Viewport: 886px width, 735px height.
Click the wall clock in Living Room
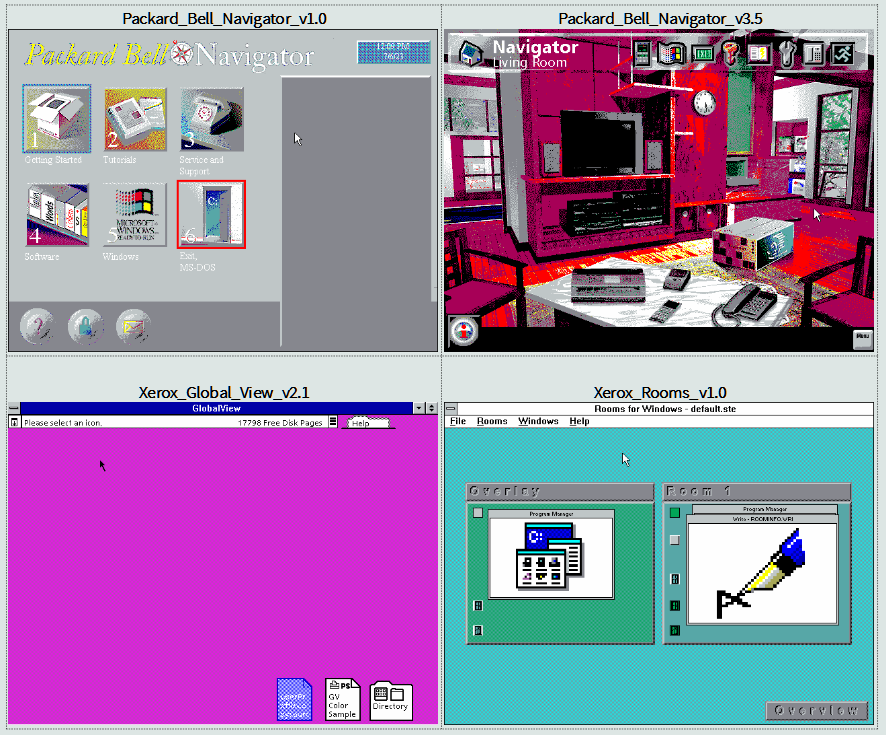tap(705, 102)
